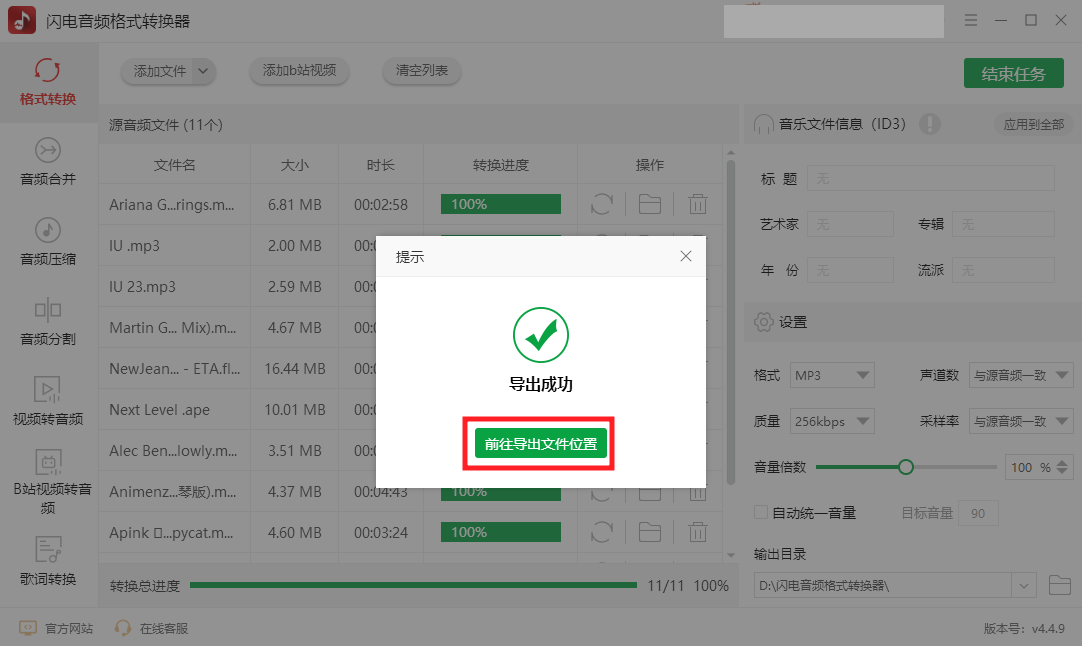
Task: Click the volume percentage stepper arrows
Action: click(1062, 467)
